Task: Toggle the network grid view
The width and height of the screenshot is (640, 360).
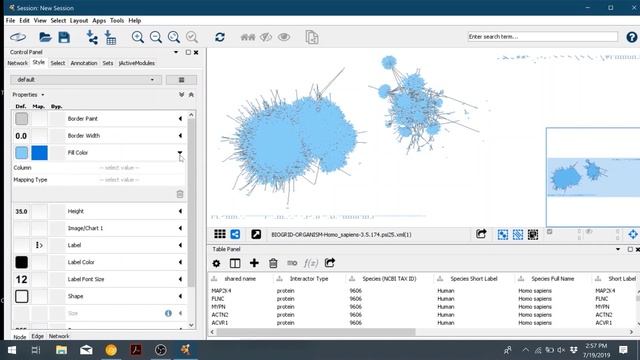Action: (220, 234)
